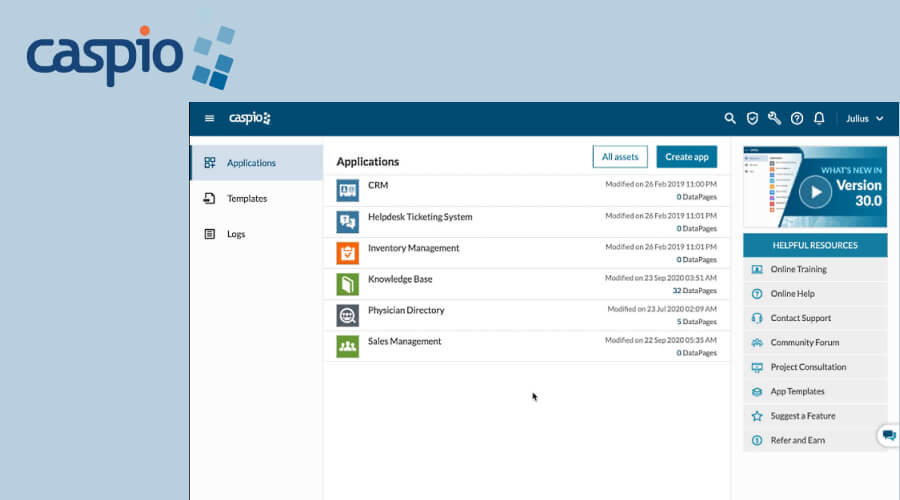
Task: Open Physician Directory application name
Action: click(x=406, y=310)
